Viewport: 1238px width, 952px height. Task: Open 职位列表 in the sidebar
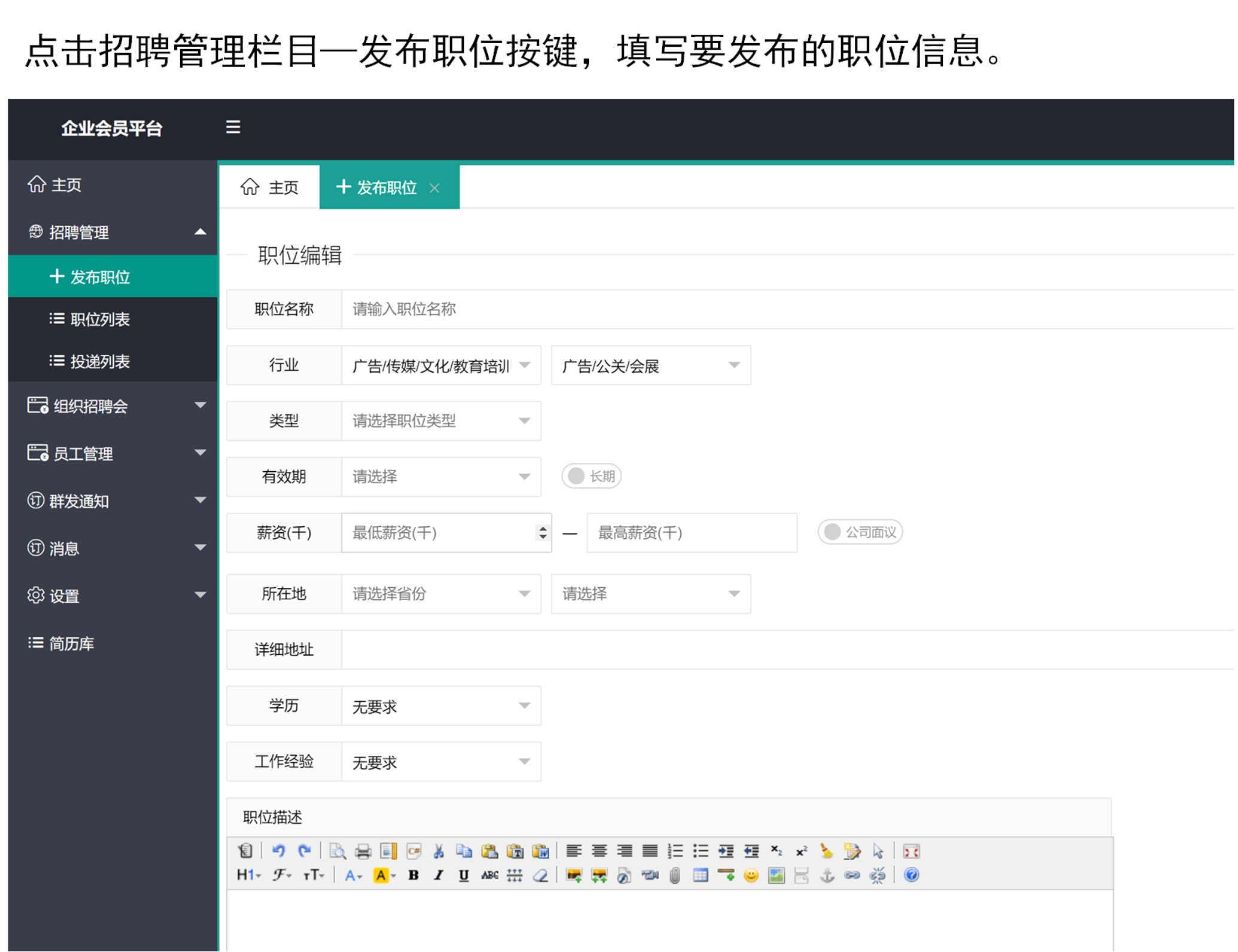[x=100, y=319]
